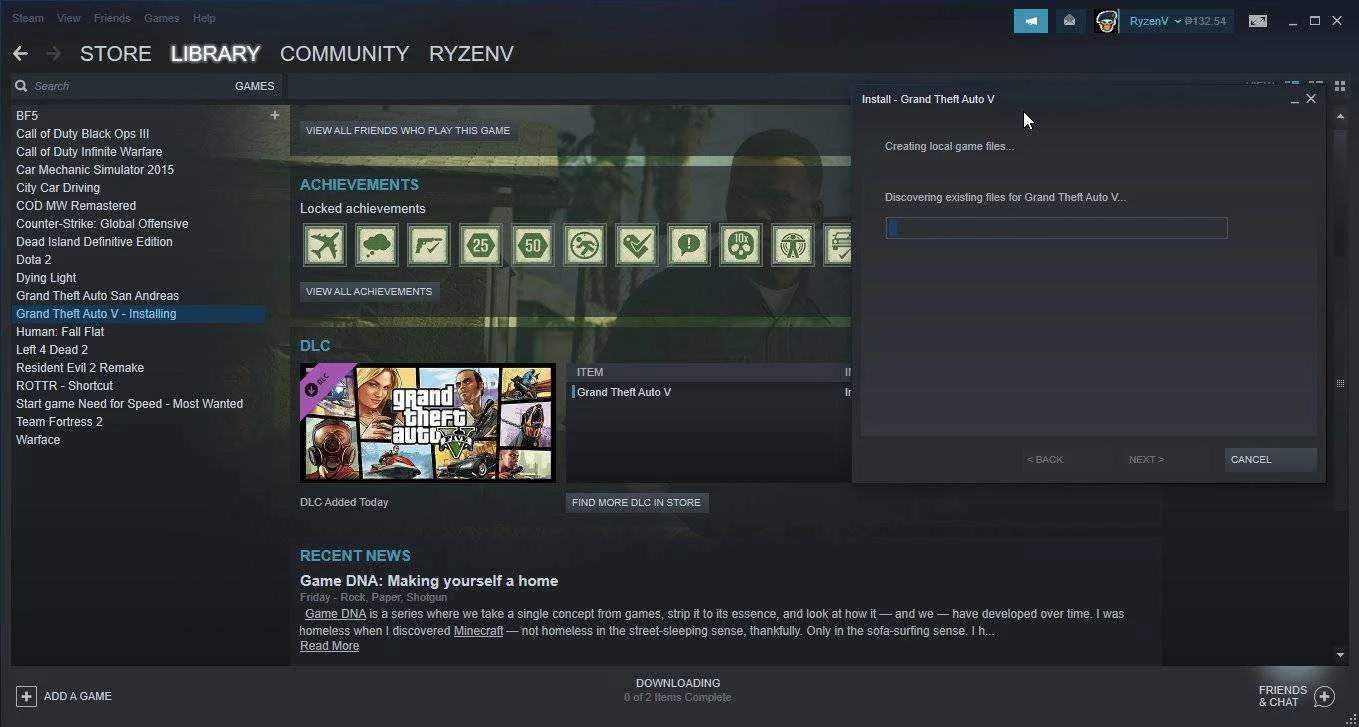This screenshot has height=727, width=1359.
Task: Add a category with the plus icon
Action: (274, 115)
